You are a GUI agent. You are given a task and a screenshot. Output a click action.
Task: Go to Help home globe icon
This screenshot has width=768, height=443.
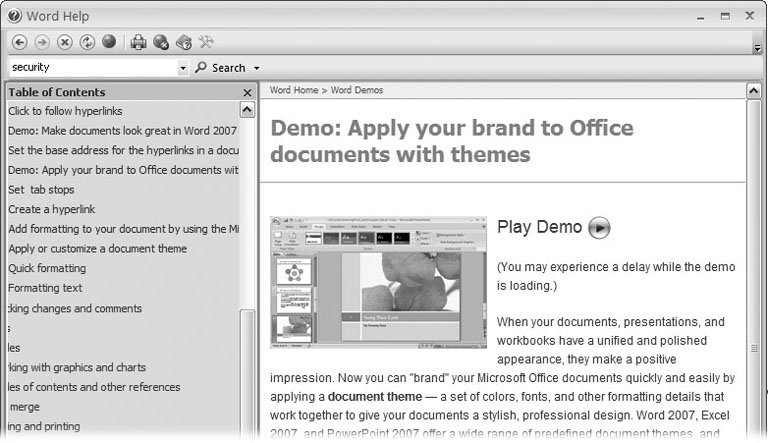(109, 42)
